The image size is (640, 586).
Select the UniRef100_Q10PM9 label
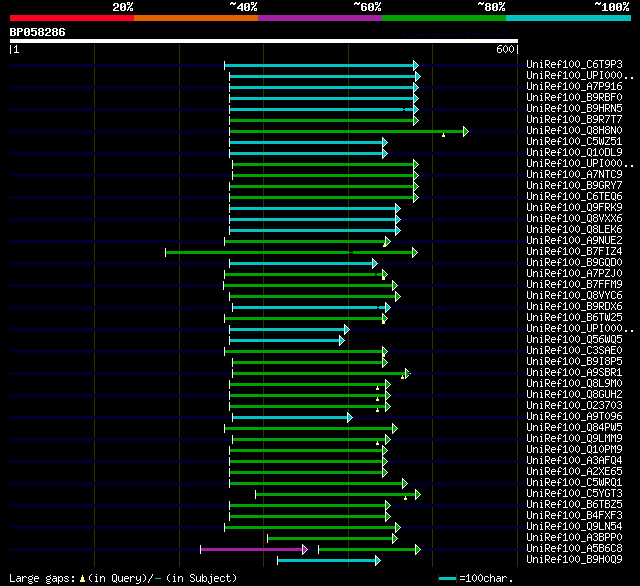[x=574, y=450]
